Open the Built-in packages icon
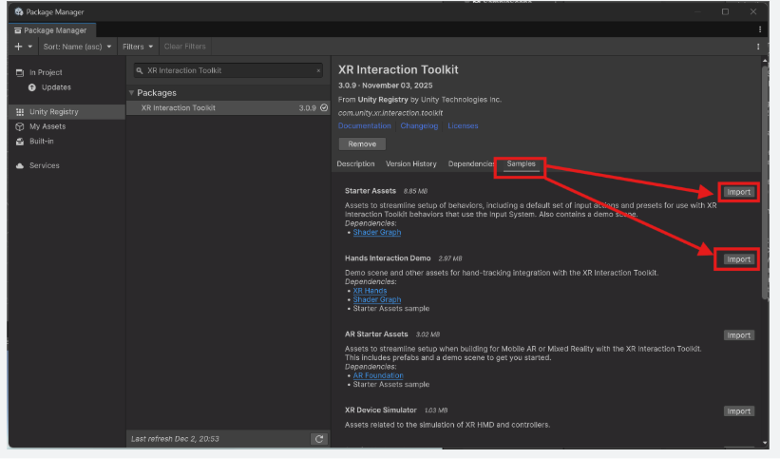The image size is (780, 460). point(20,141)
